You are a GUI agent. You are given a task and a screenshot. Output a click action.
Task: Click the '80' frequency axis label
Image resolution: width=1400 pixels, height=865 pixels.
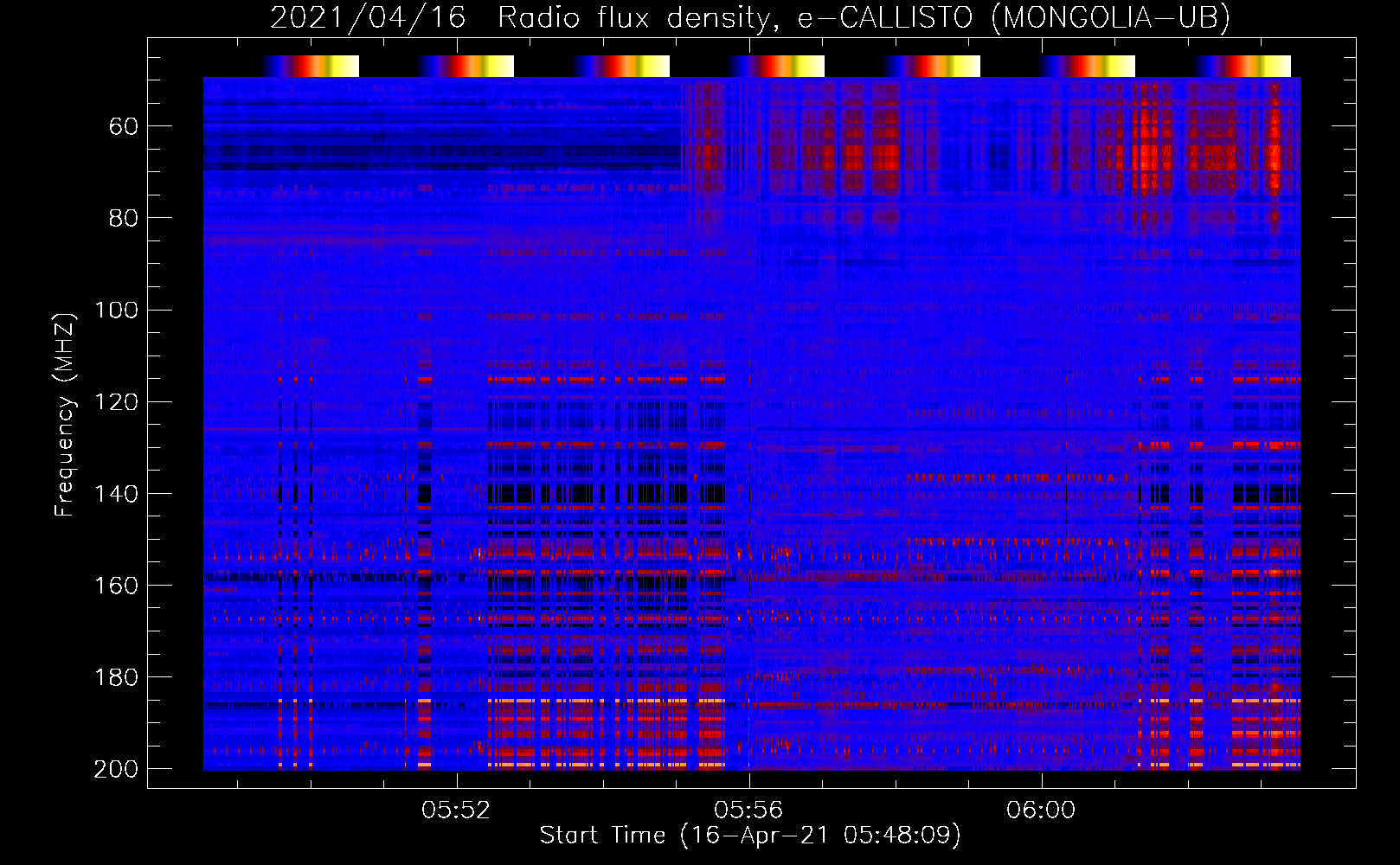(124, 218)
